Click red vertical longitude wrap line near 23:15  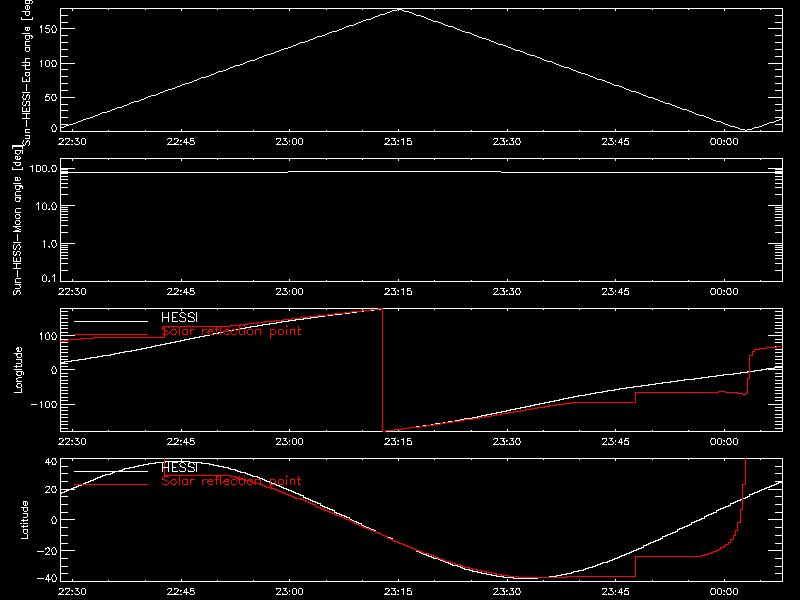click(x=382, y=370)
